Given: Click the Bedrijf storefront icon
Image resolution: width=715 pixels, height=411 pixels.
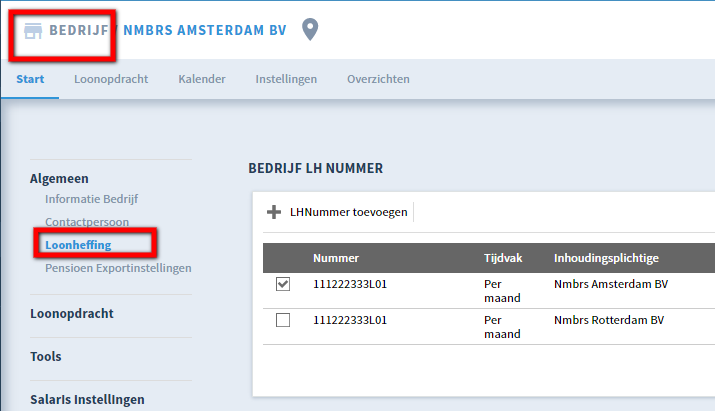Looking at the screenshot, I should tap(33, 31).
